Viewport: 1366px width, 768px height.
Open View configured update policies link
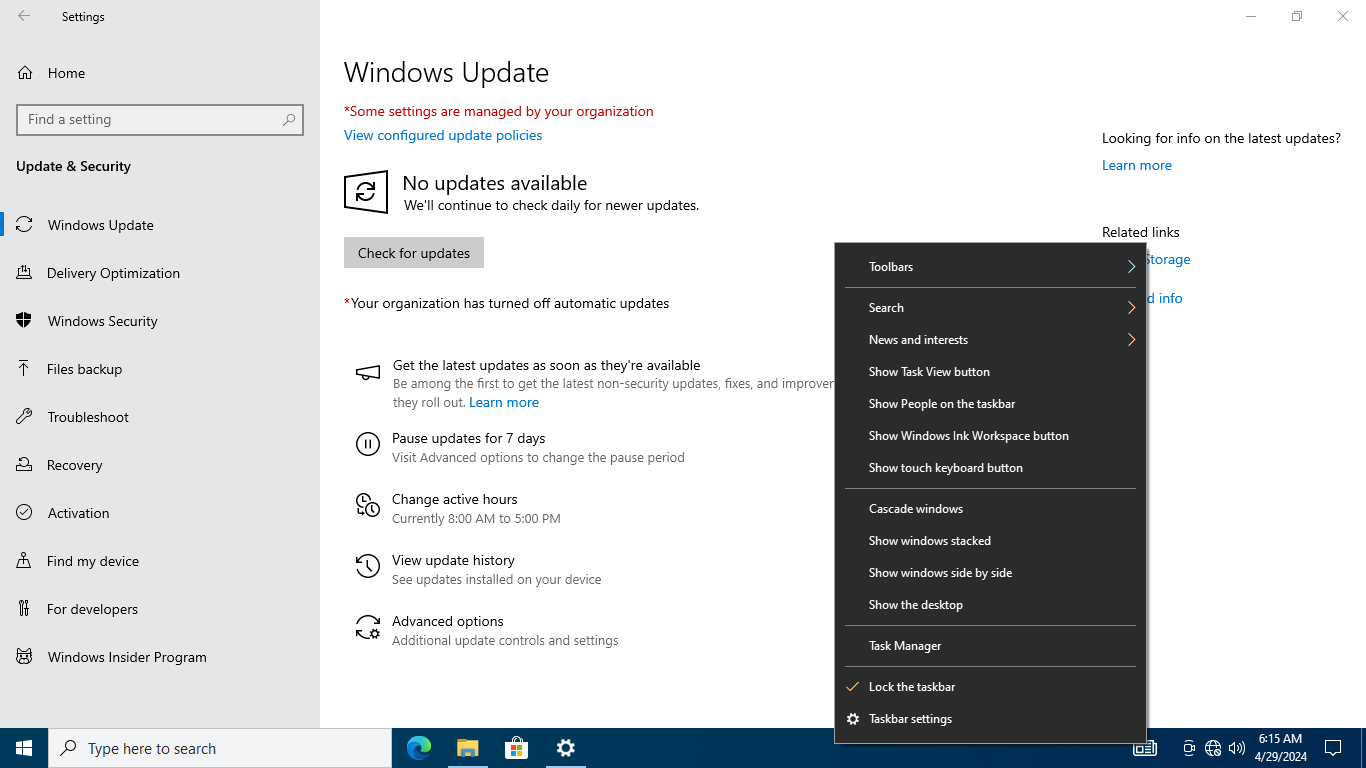pos(443,135)
